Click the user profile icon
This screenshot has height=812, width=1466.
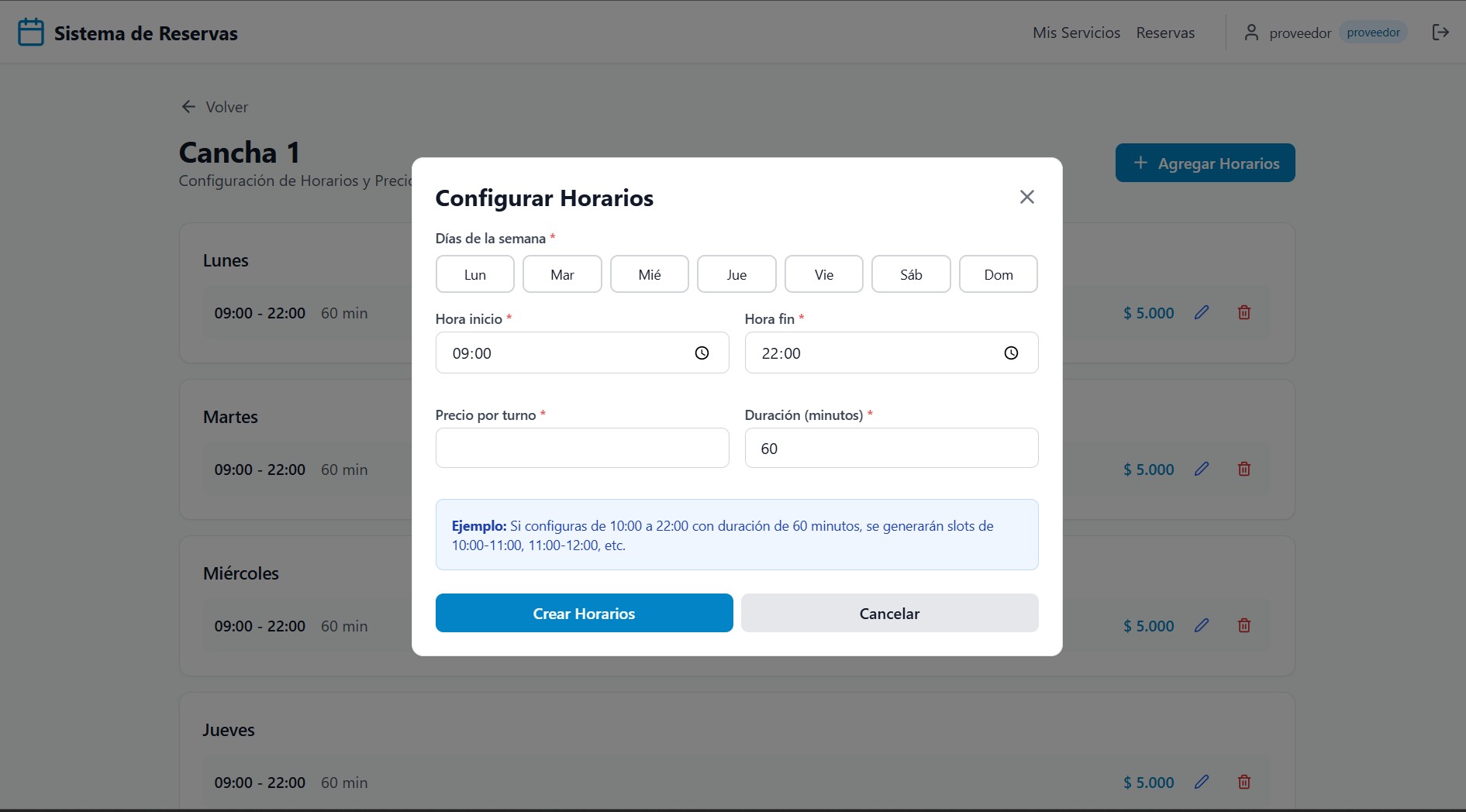point(1250,33)
